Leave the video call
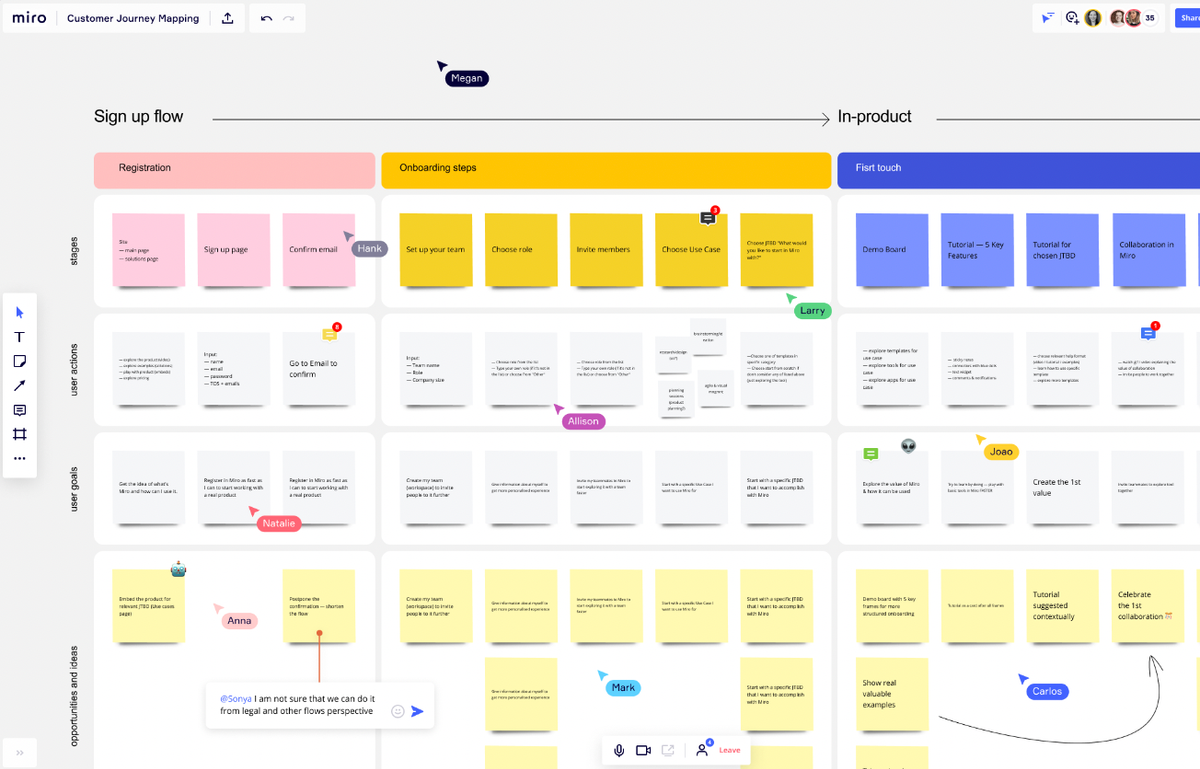Screen dimensions: 1200x769 [730, 750]
